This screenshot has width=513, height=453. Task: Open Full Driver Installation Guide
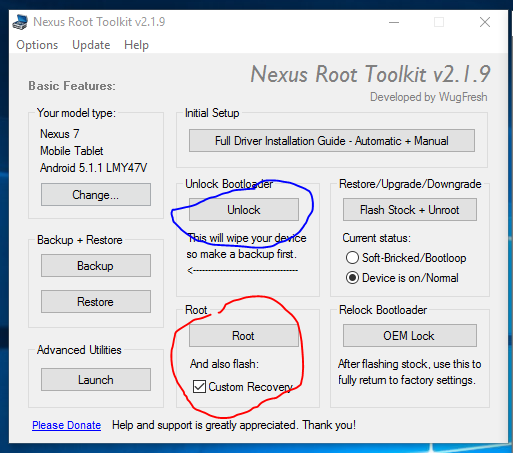tap(332, 141)
